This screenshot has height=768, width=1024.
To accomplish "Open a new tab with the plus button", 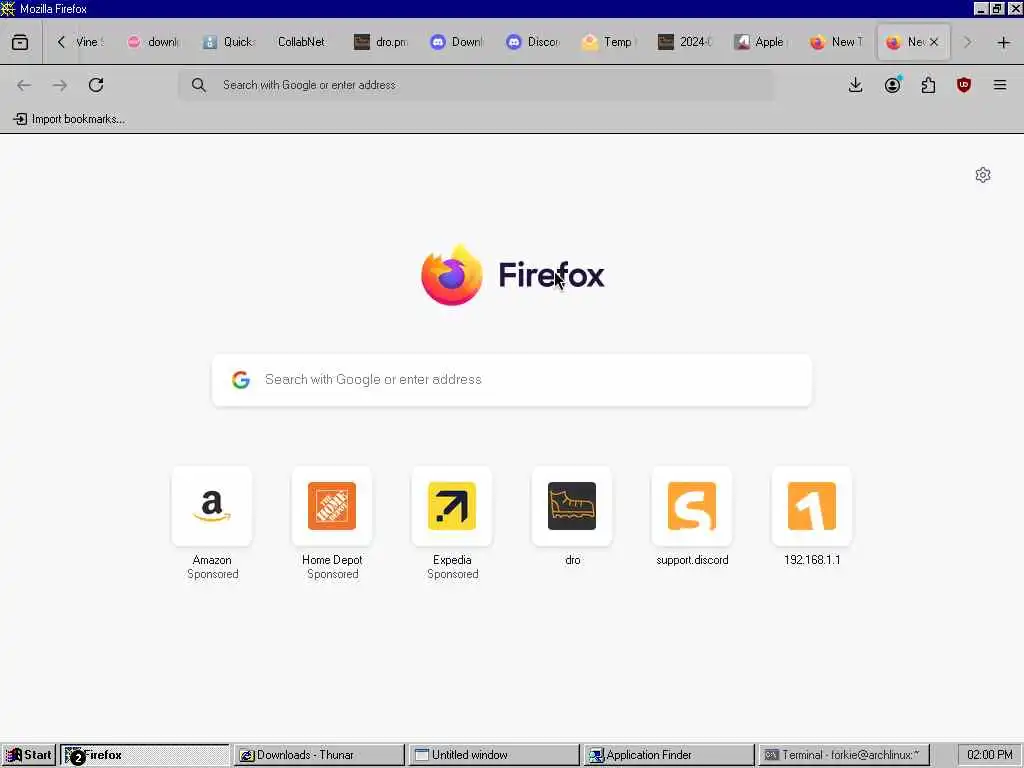I will click(1004, 42).
